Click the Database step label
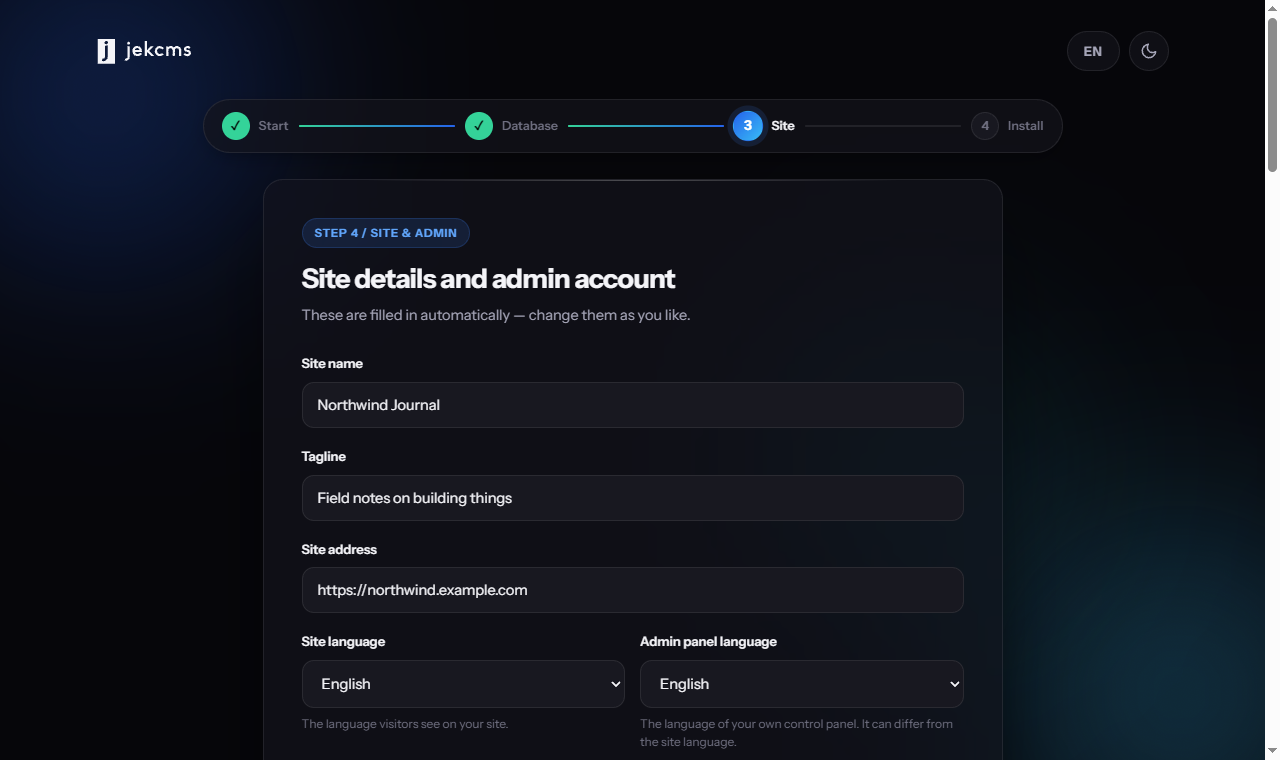Screen dimensions: 1280x760 (x=530, y=126)
